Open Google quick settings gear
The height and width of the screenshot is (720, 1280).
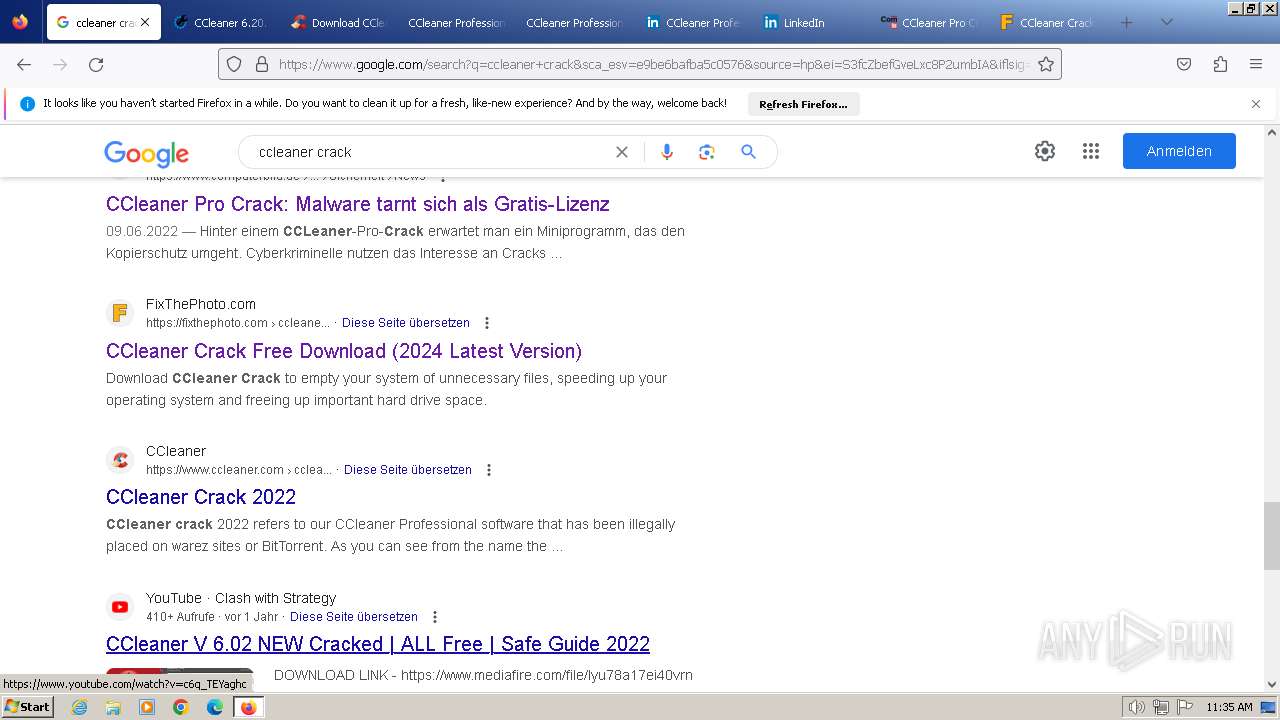tap(1045, 151)
